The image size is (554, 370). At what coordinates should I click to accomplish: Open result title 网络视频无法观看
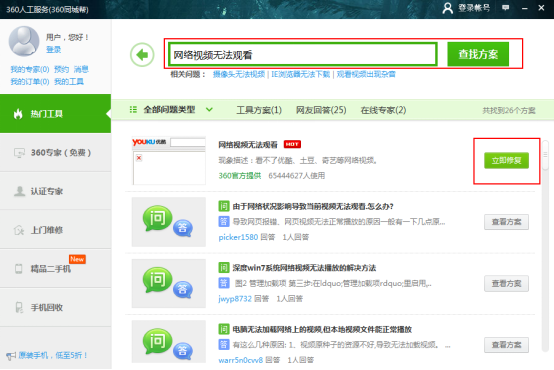248,145
